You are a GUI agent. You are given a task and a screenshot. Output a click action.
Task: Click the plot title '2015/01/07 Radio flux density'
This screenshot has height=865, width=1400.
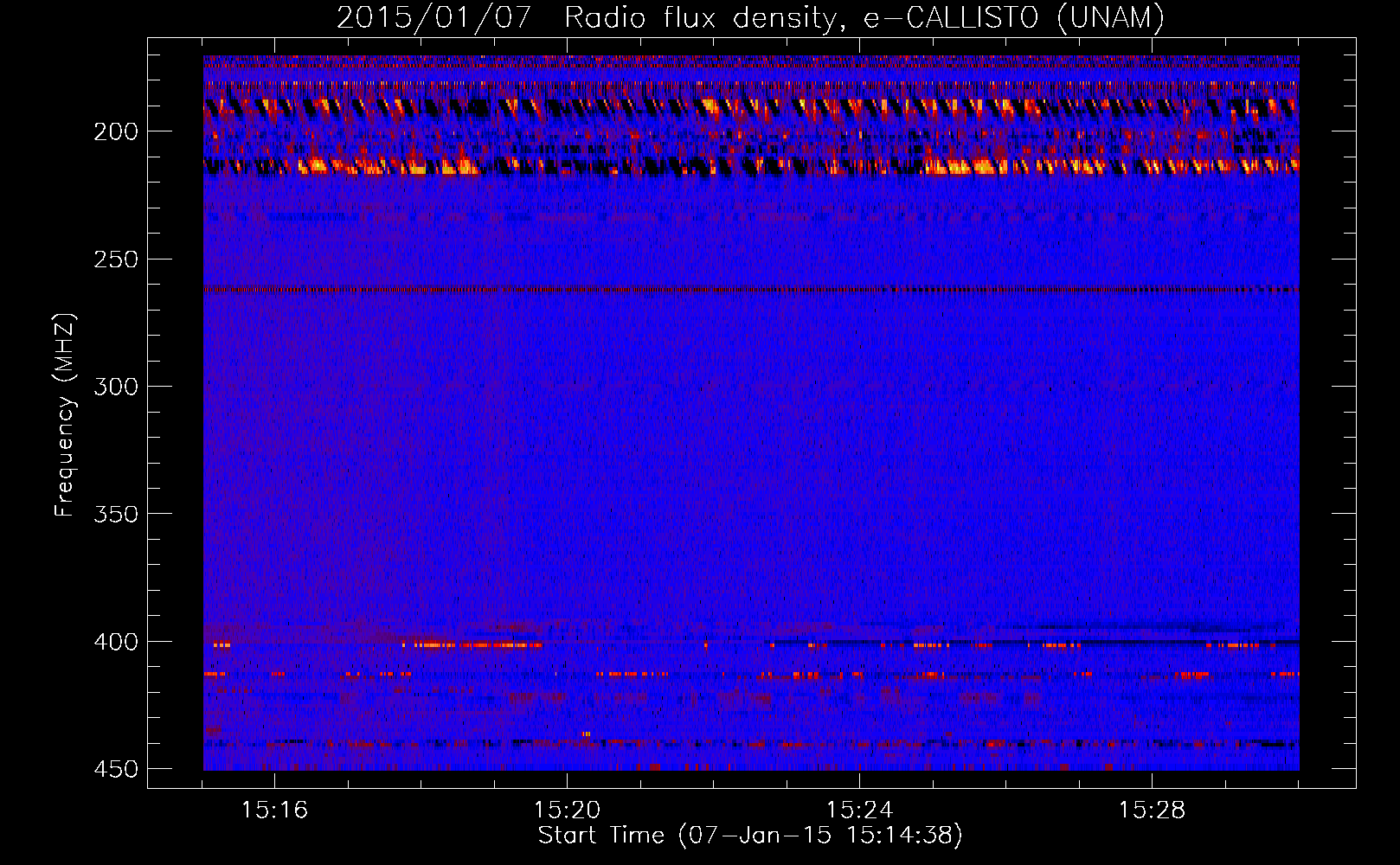590,18
